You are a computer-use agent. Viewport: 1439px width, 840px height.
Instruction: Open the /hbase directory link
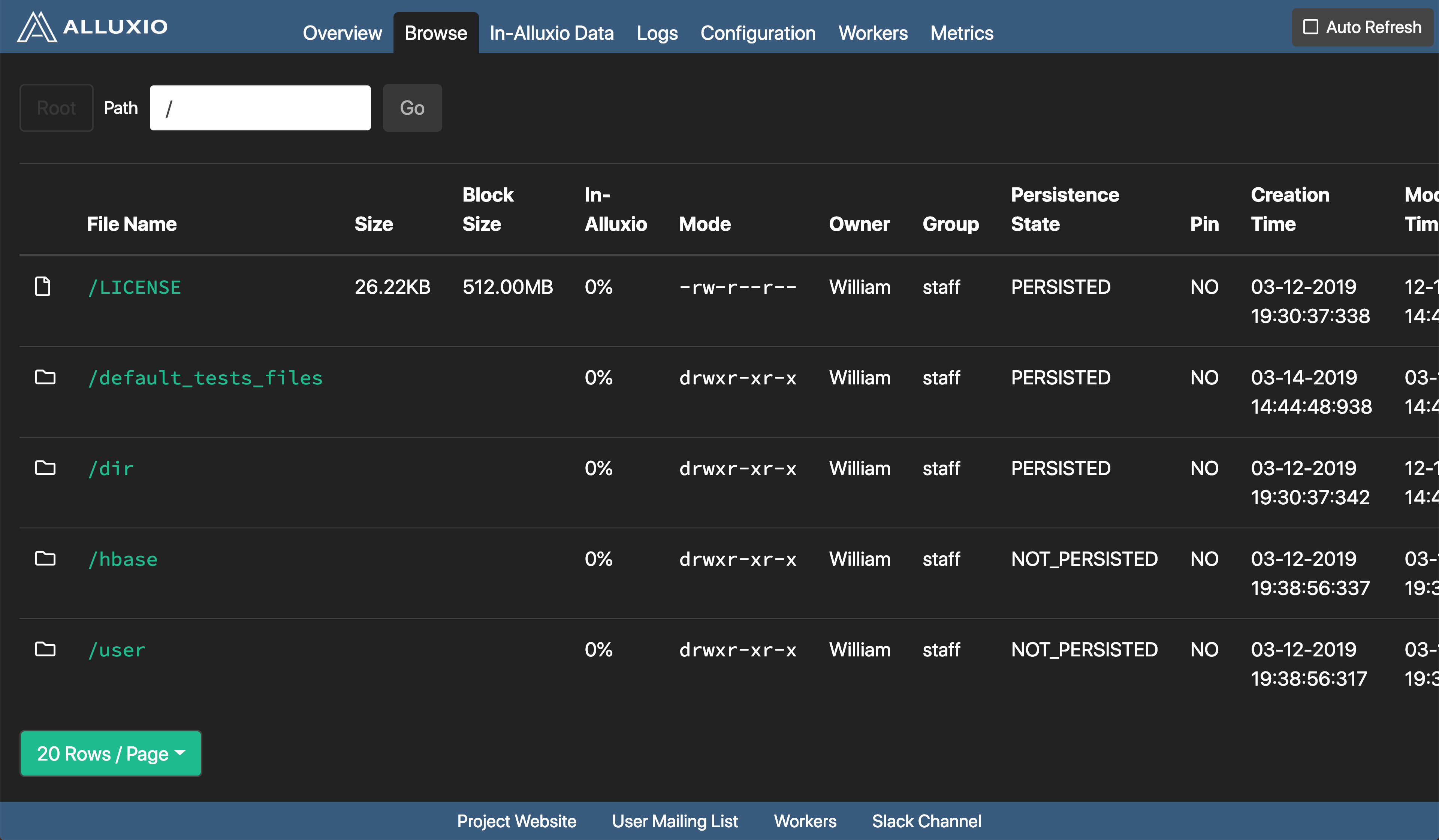123,559
